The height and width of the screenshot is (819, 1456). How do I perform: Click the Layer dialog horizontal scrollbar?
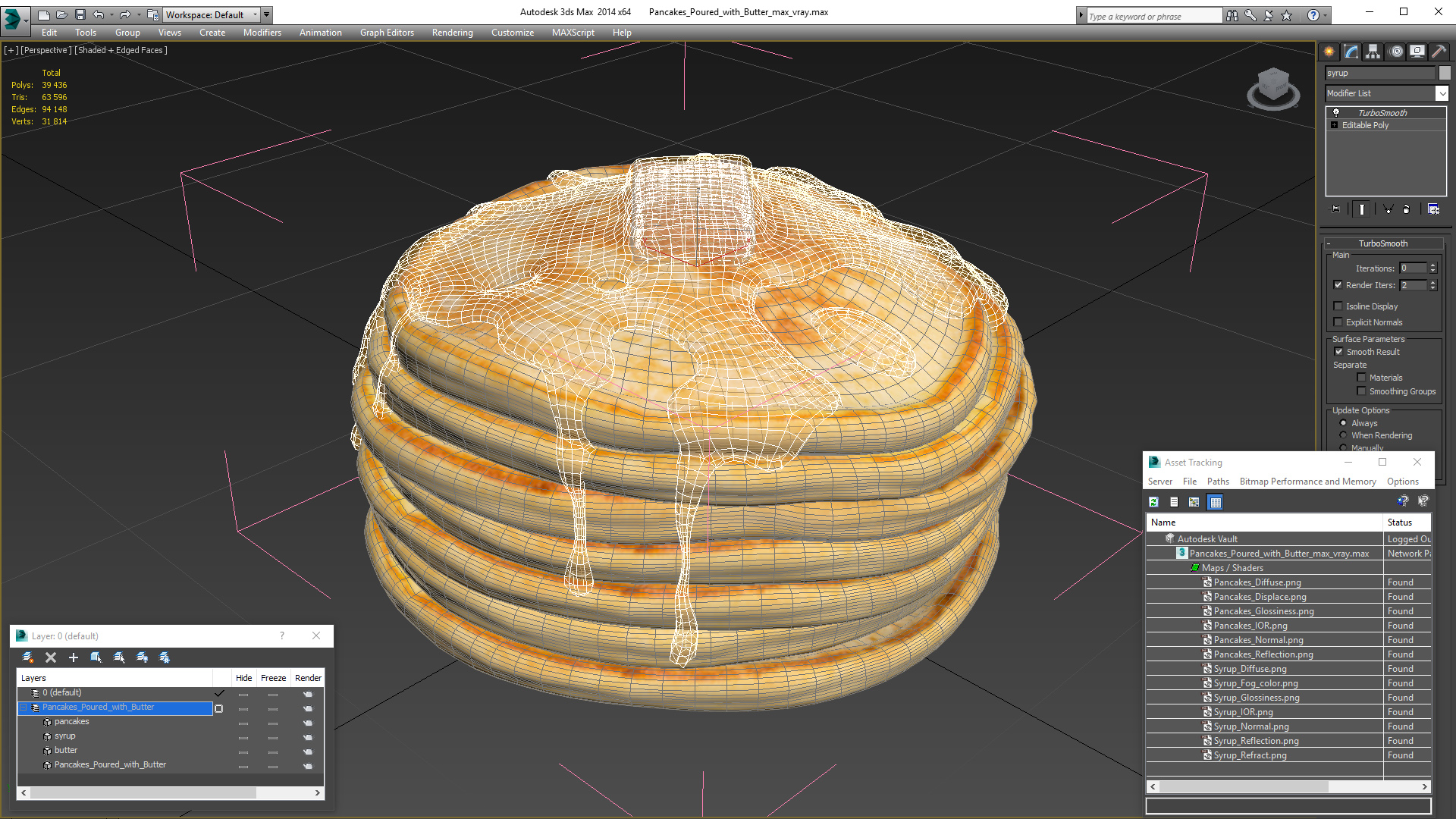(171, 792)
